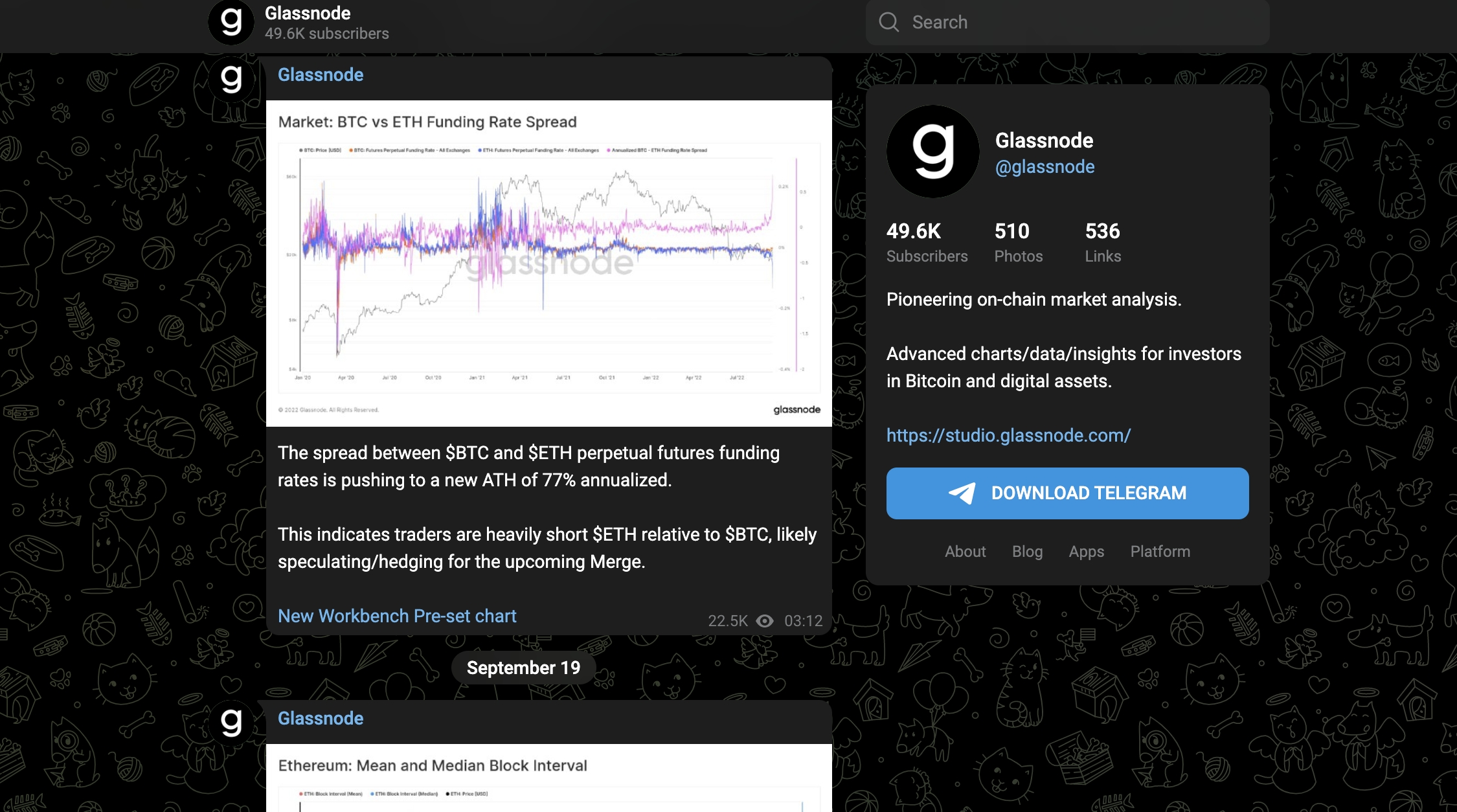Focus the Search input field
This screenshot has width=1457, height=812.
[x=1067, y=22]
